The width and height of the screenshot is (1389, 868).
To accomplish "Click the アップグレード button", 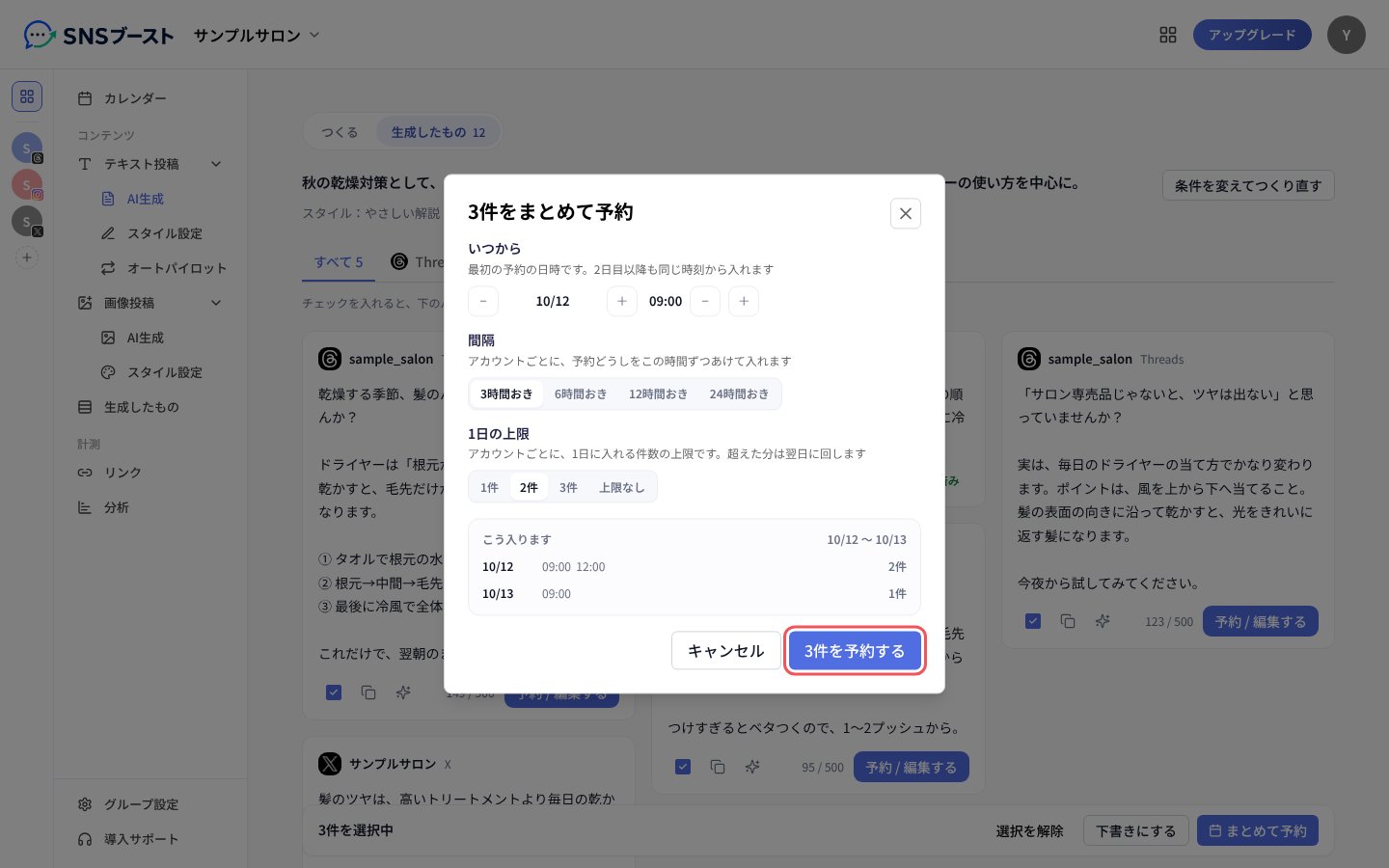I will pyautogui.click(x=1252, y=35).
